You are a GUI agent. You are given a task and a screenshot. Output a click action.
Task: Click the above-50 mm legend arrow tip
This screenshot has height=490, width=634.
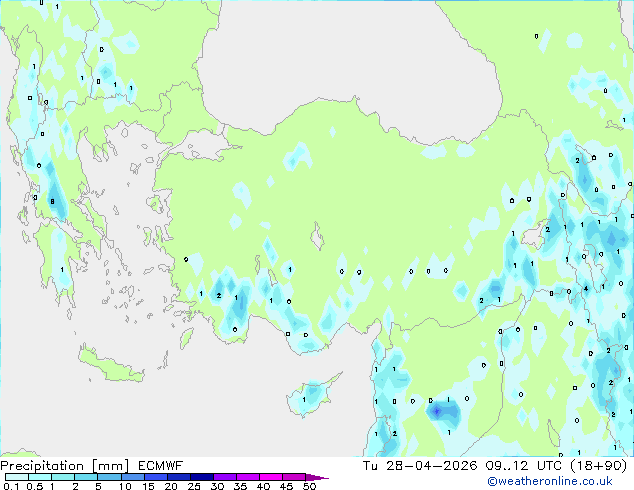[317, 477]
